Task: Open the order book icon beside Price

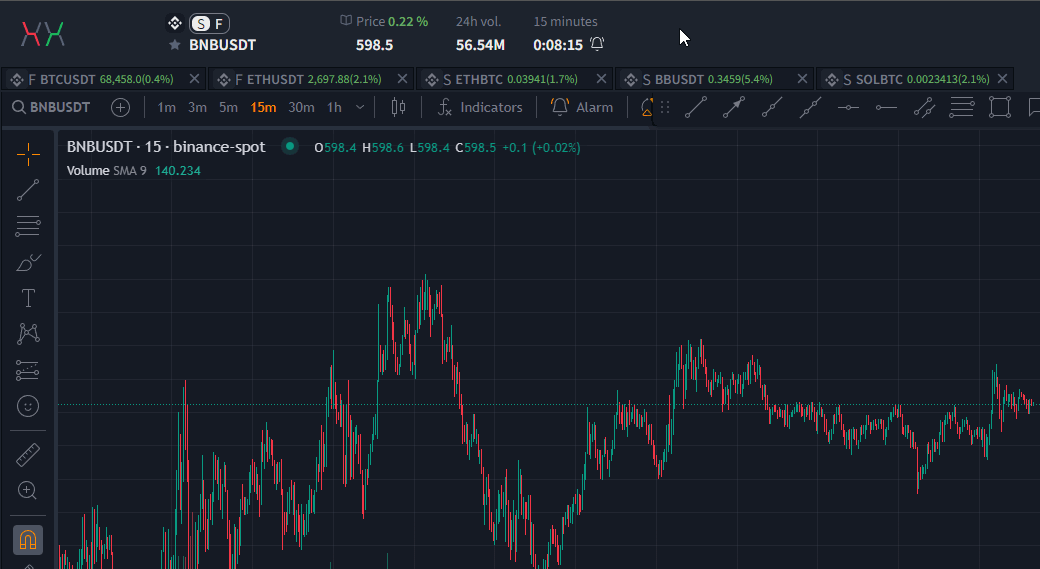Action: pyautogui.click(x=346, y=21)
